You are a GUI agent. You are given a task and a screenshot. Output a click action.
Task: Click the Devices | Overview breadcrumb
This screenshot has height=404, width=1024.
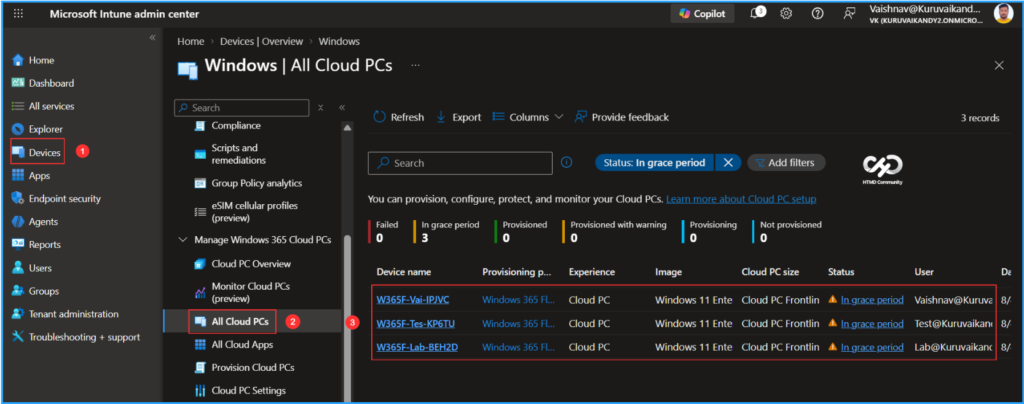[x=261, y=41]
